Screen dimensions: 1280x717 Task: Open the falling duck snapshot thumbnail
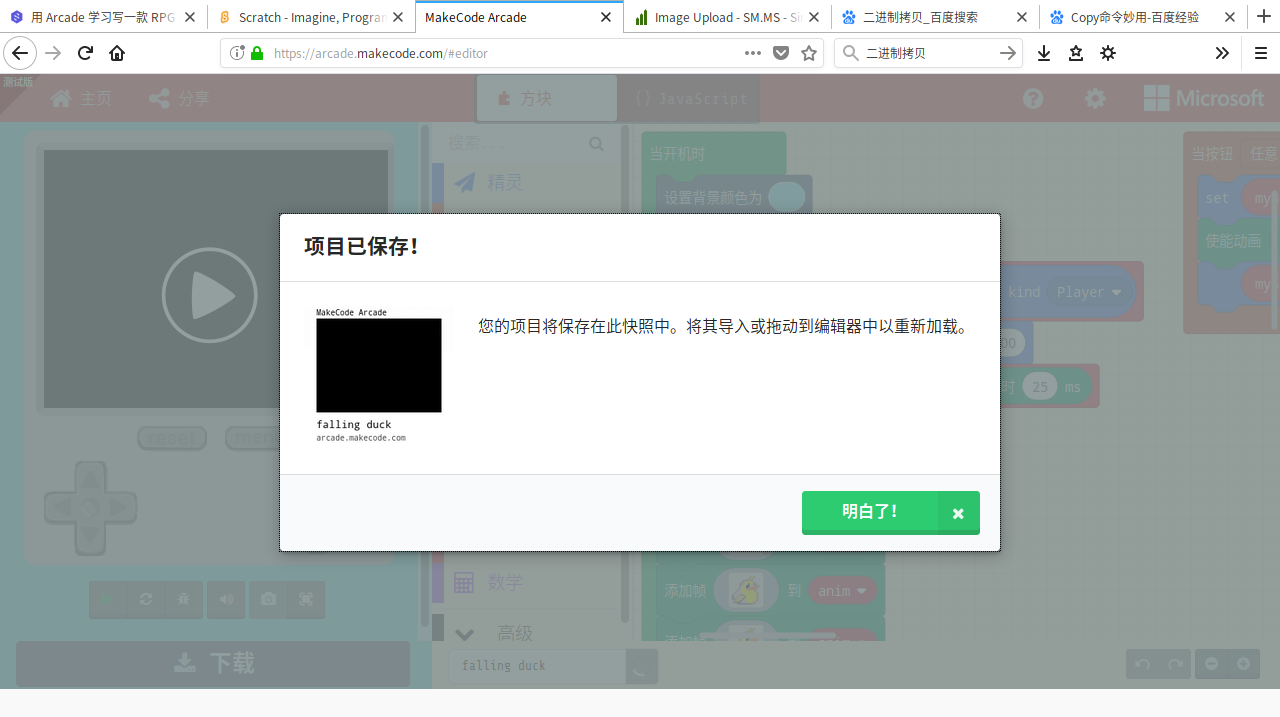pyautogui.click(x=379, y=375)
